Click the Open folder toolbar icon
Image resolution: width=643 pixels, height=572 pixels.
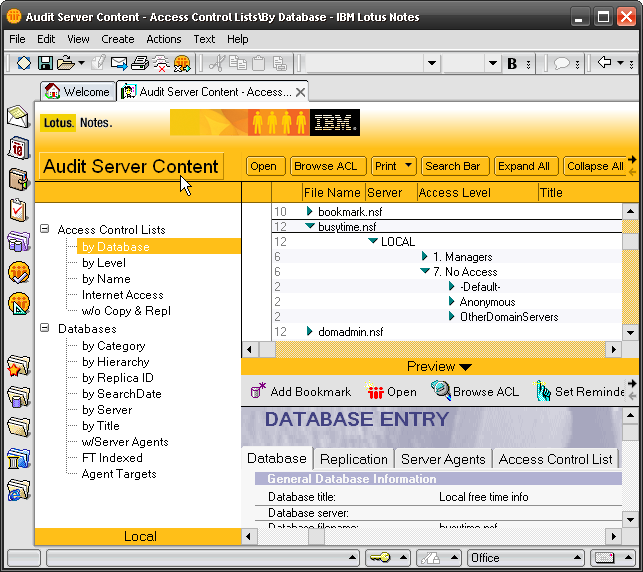pyautogui.click(x=66, y=63)
